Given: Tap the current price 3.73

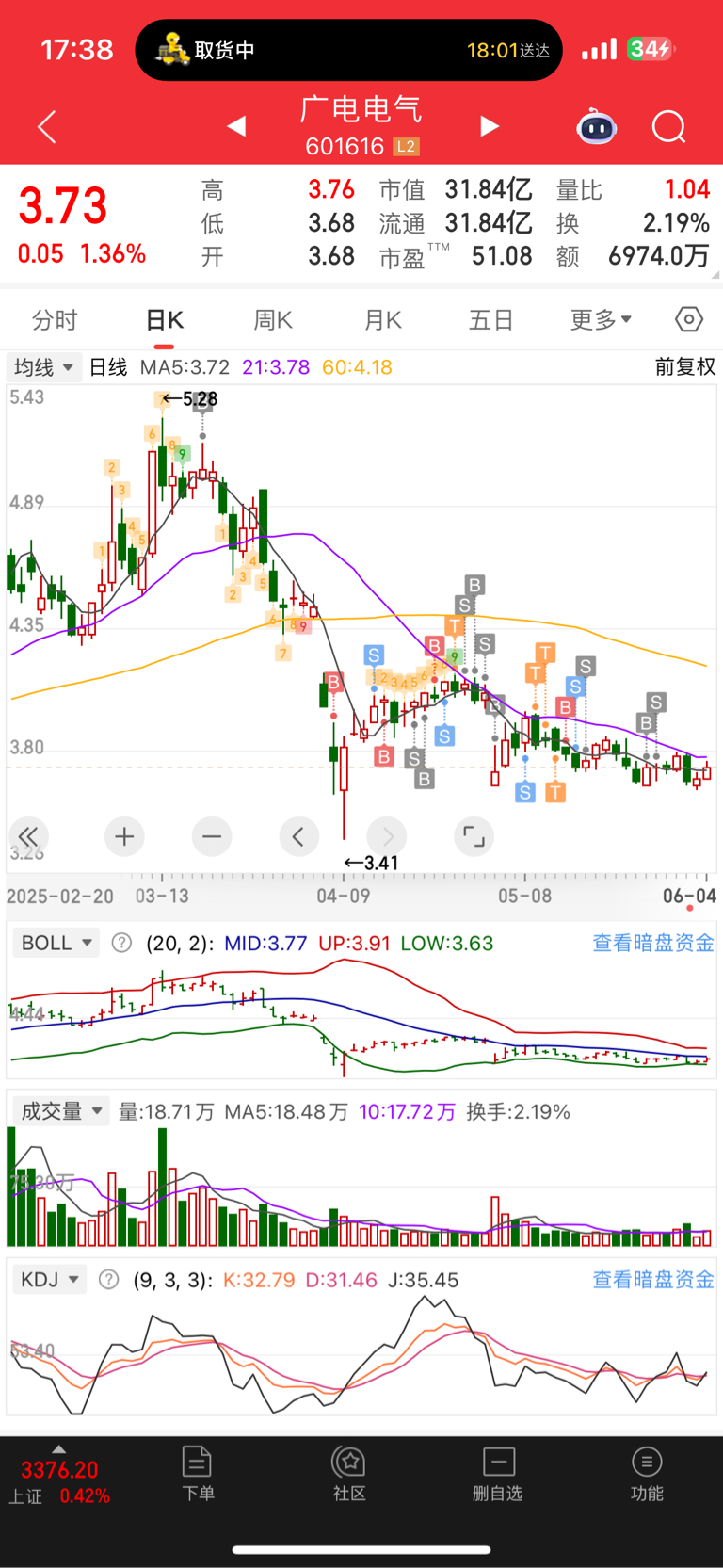Looking at the screenshot, I should click(63, 206).
